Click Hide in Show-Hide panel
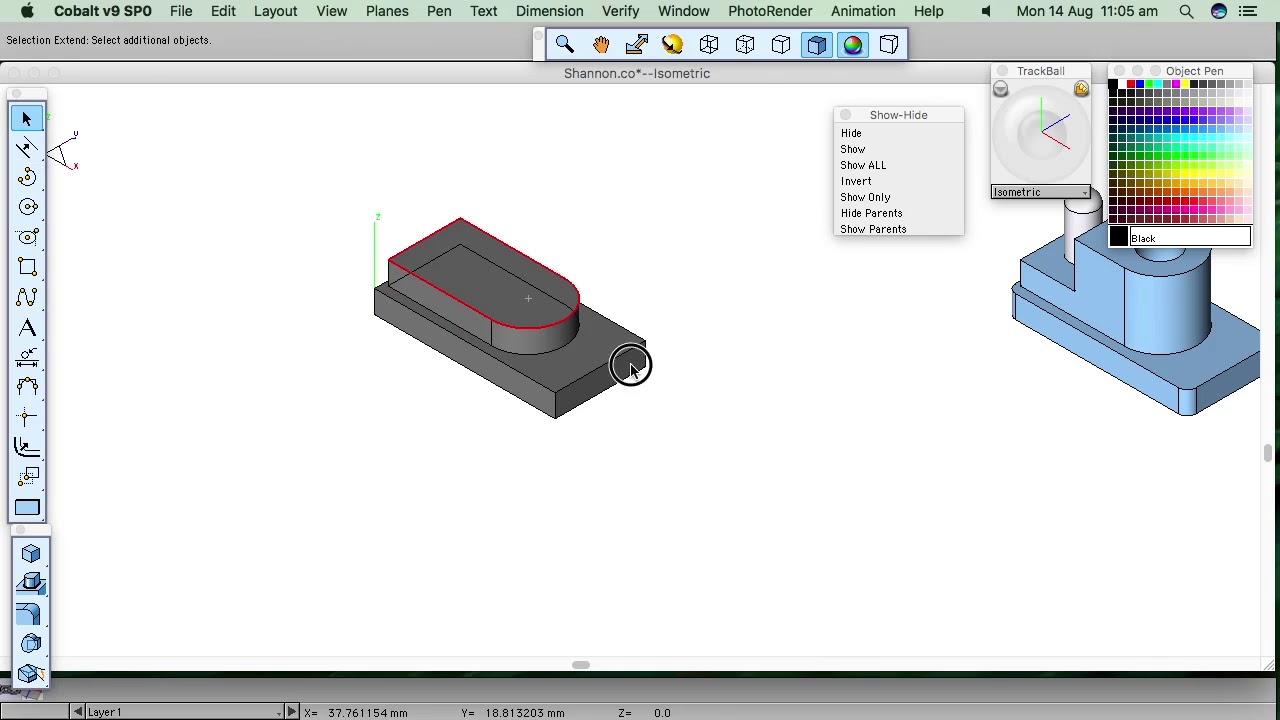1280x720 pixels. 851,133
